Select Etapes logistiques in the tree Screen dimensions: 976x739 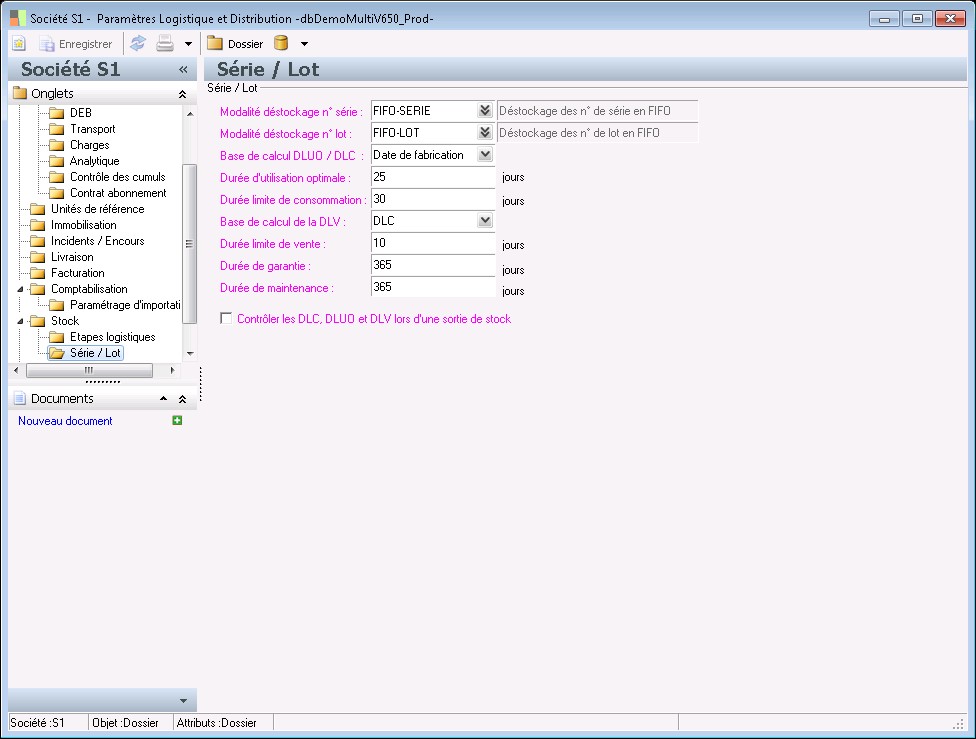tap(112, 337)
